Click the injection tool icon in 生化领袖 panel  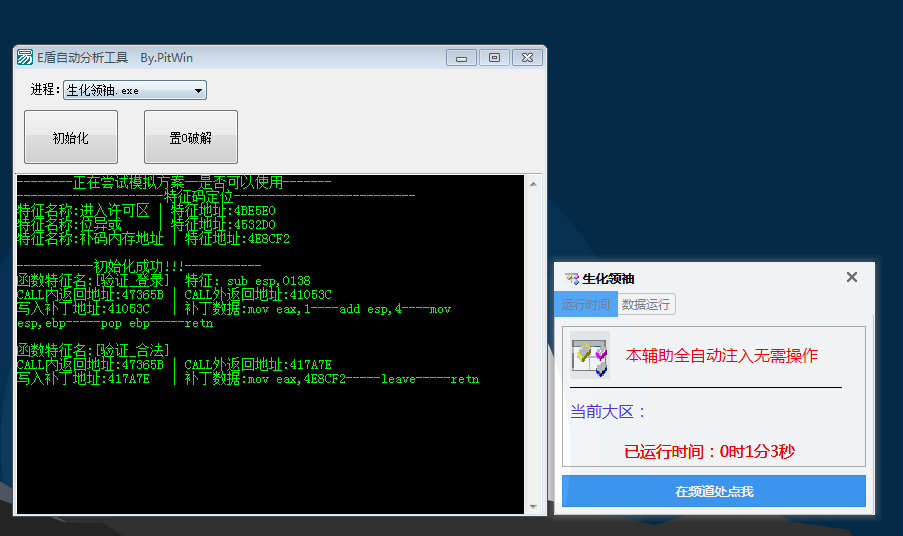(590, 355)
